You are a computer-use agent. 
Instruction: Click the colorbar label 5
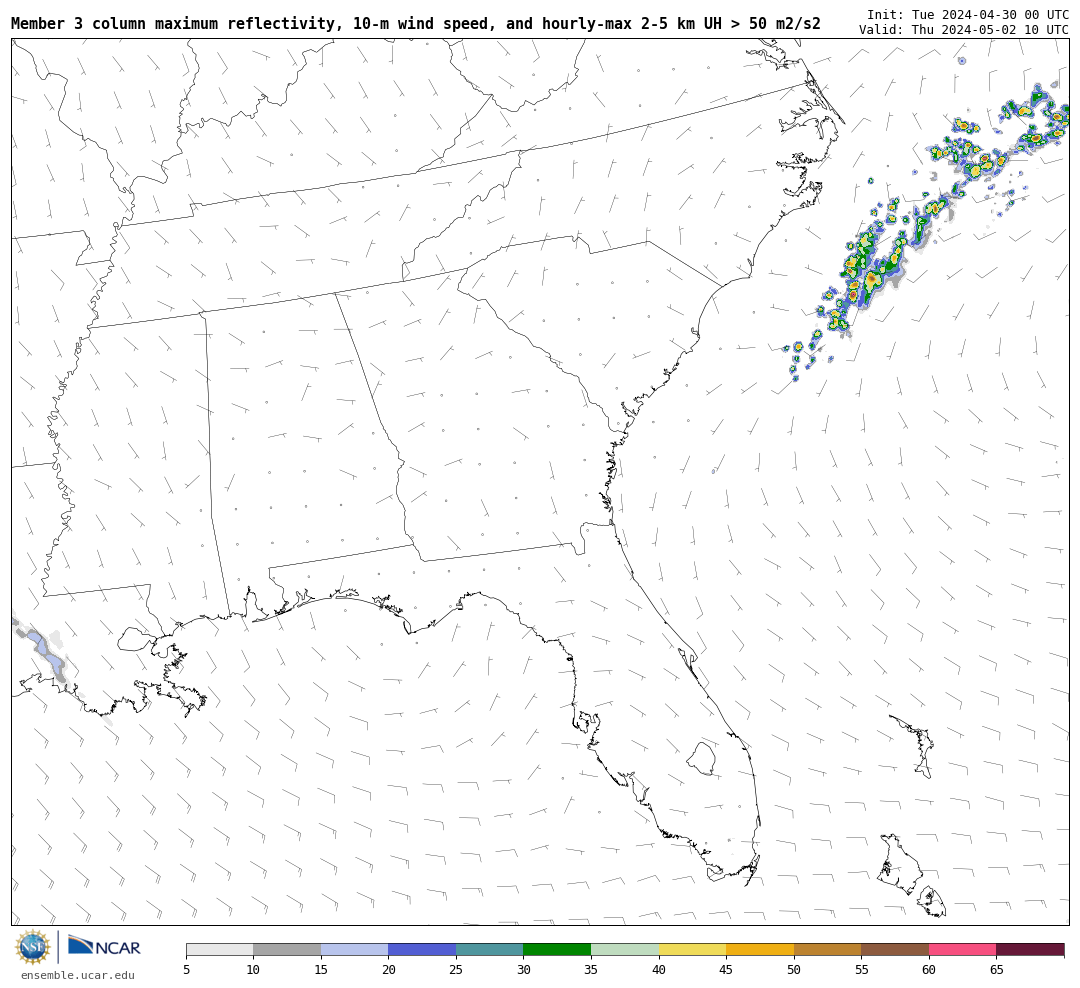point(187,970)
